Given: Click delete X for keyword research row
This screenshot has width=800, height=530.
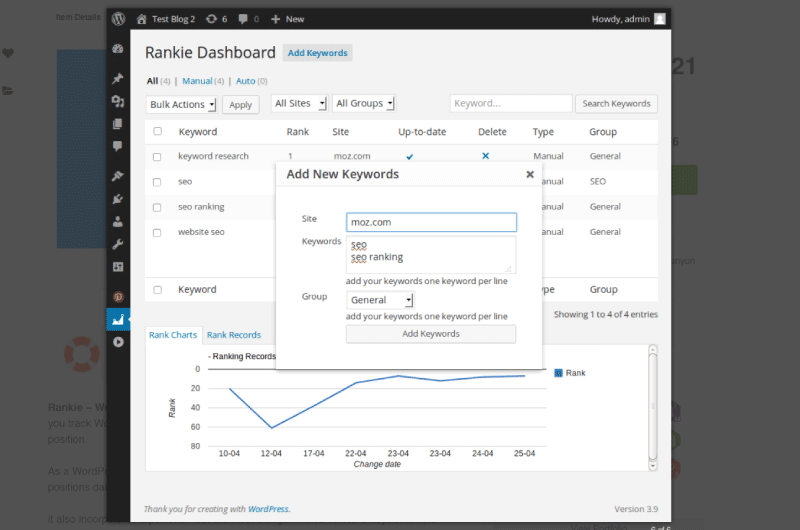Looking at the screenshot, I should pos(486,156).
